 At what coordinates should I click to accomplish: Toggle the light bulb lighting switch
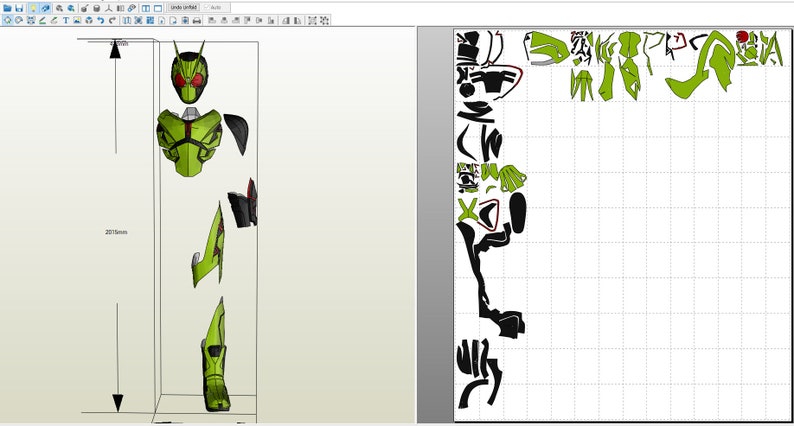pos(33,8)
